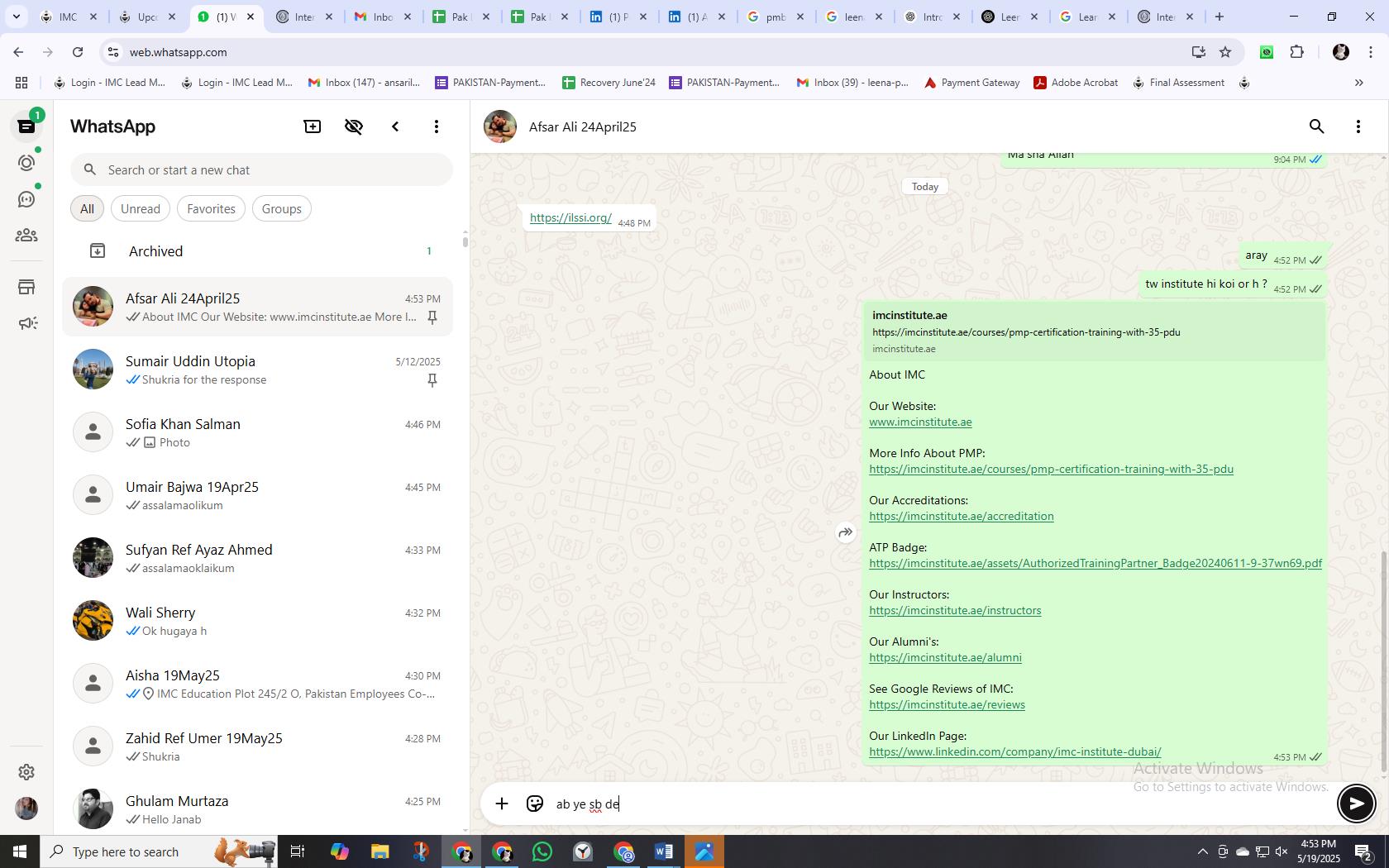This screenshot has width=1389, height=868.
Task: Bookmark this page with the star icon
Action: pyautogui.click(x=1225, y=52)
